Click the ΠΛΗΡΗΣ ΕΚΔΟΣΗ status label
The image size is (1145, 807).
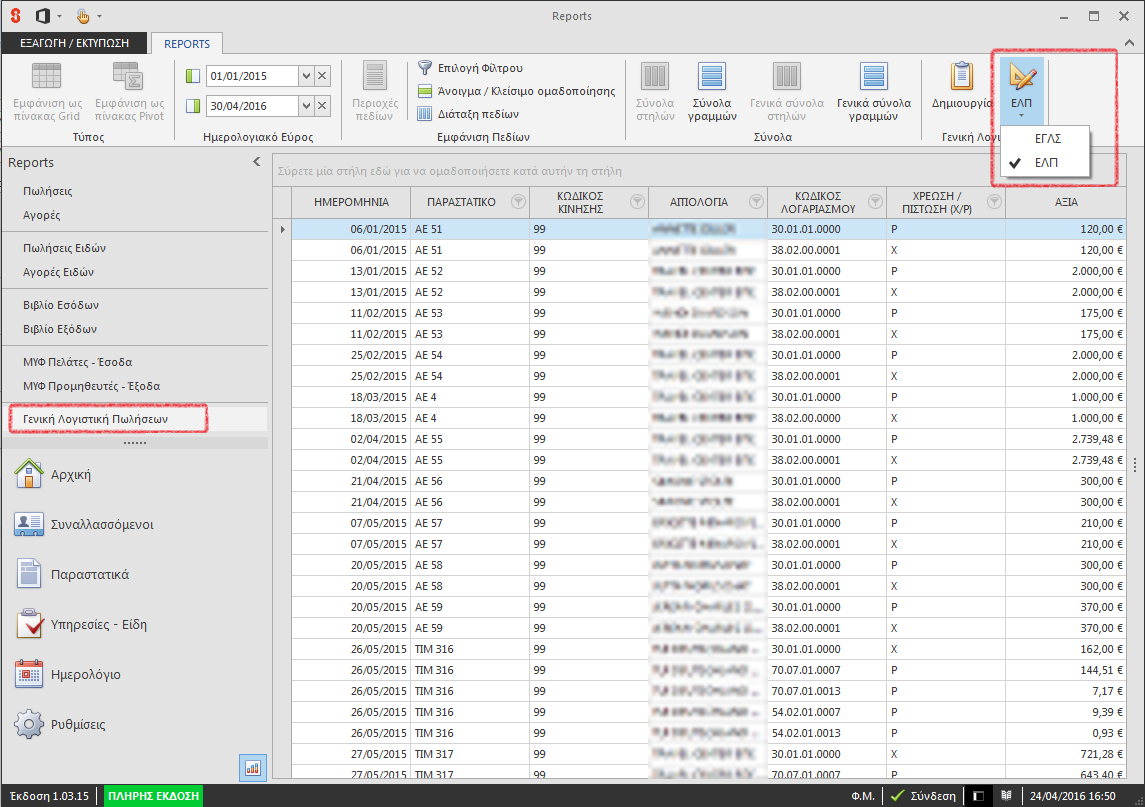tap(153, 795)
